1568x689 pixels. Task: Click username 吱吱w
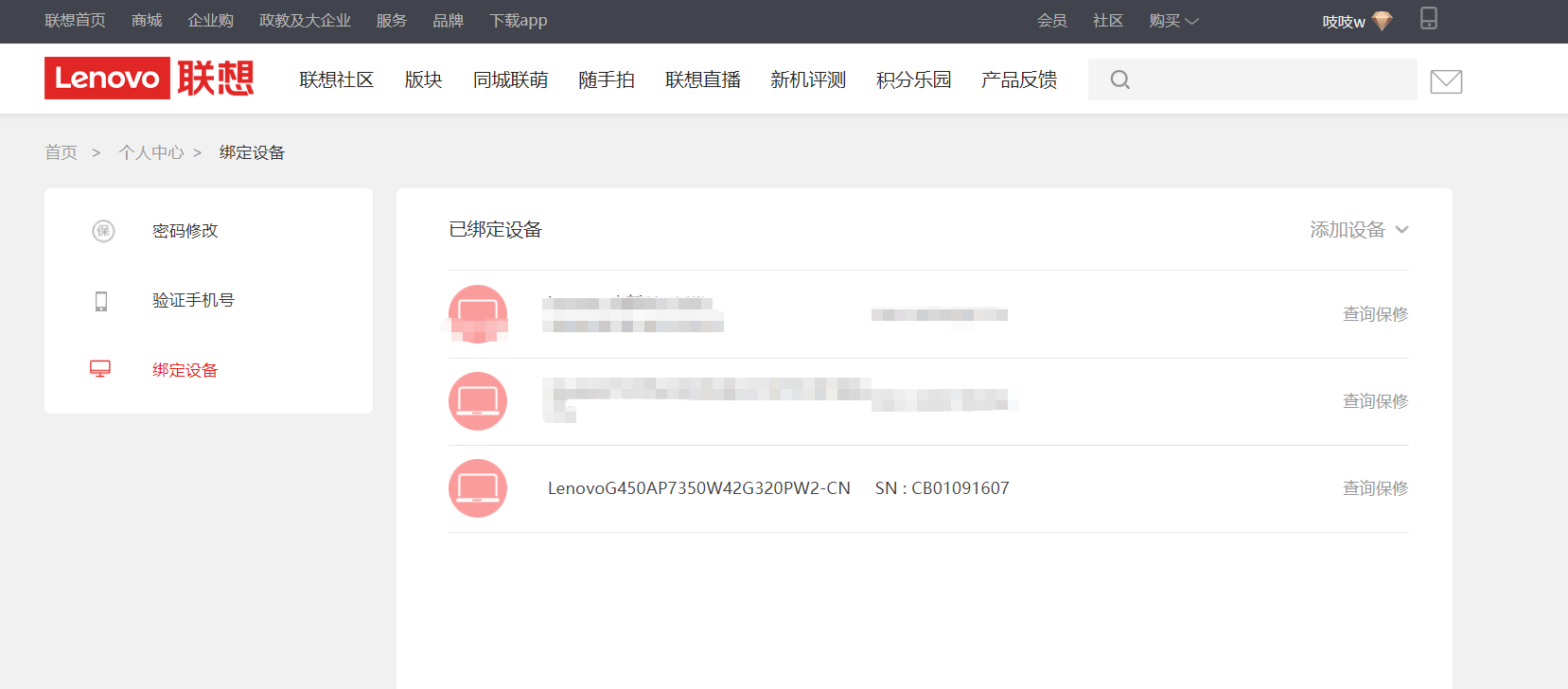(x=1344, y=22)
